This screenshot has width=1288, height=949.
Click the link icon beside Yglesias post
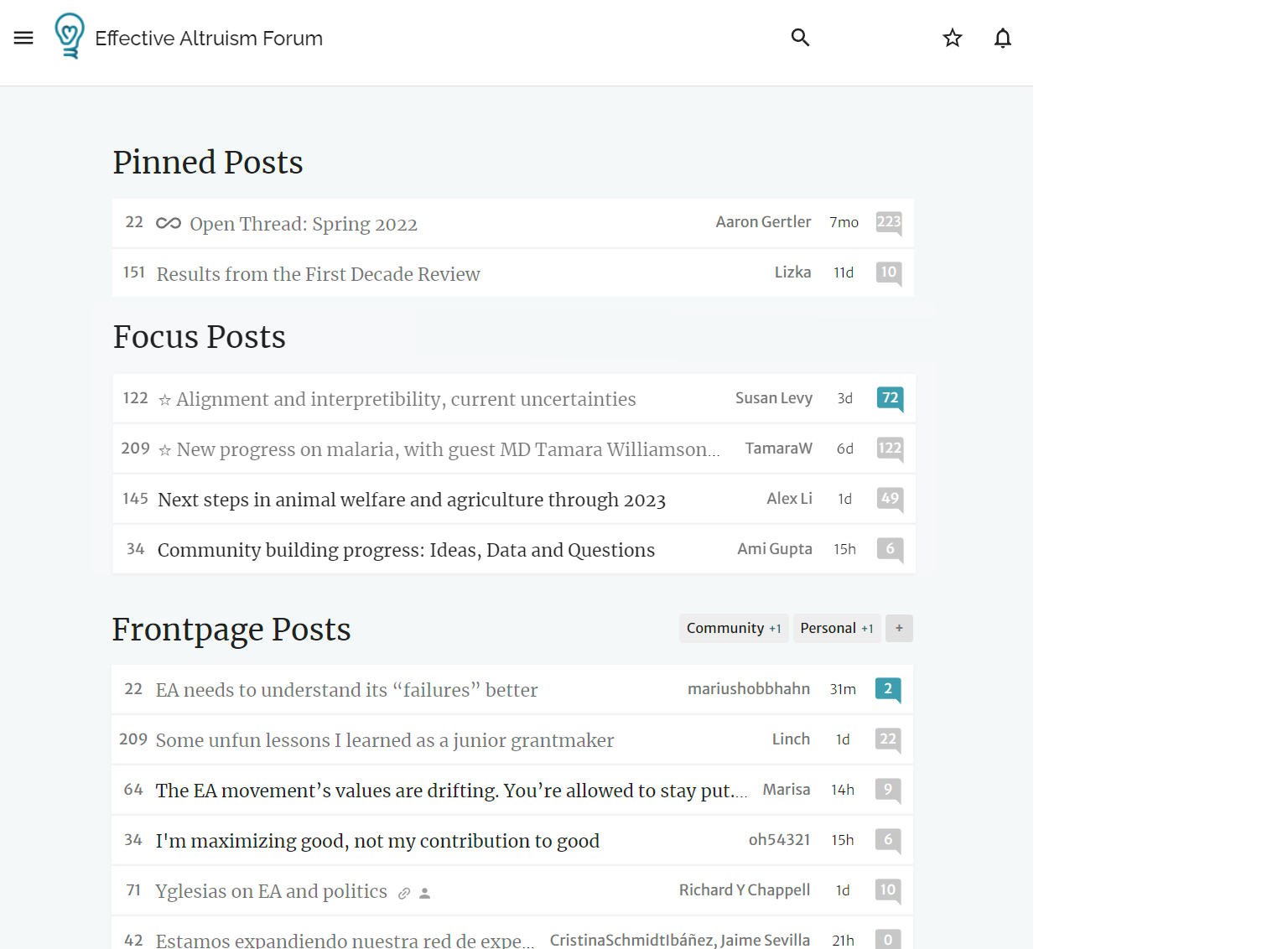pyautogui.click(x=404, y=893)
